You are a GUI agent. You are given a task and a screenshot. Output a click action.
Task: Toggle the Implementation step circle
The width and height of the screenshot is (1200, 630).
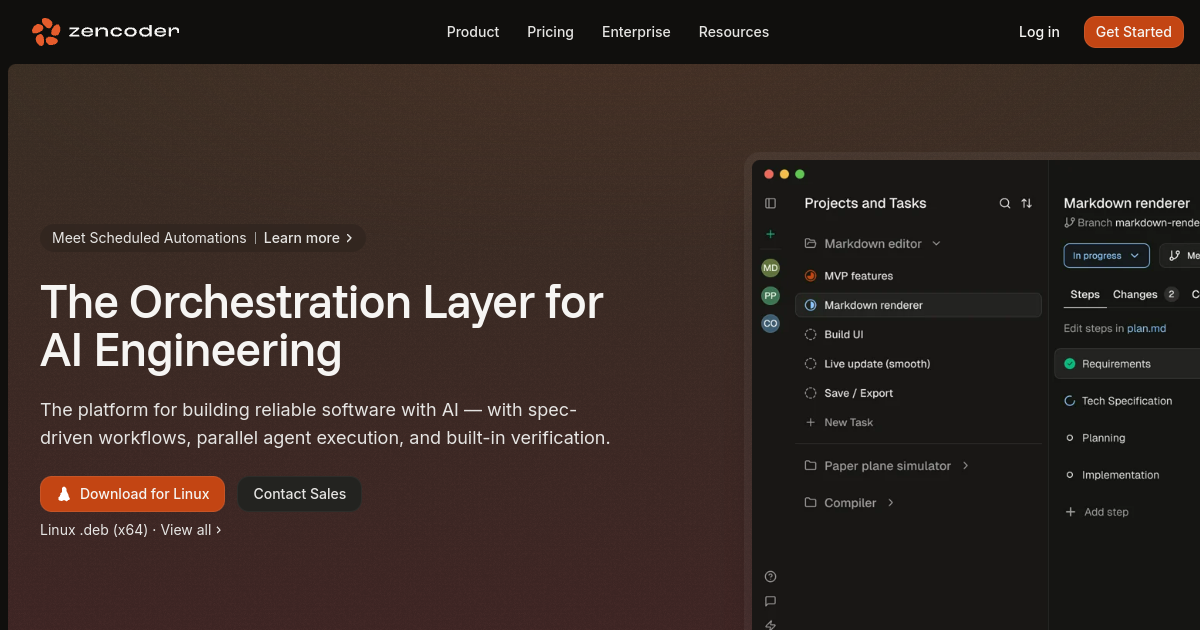(1070, 475)
